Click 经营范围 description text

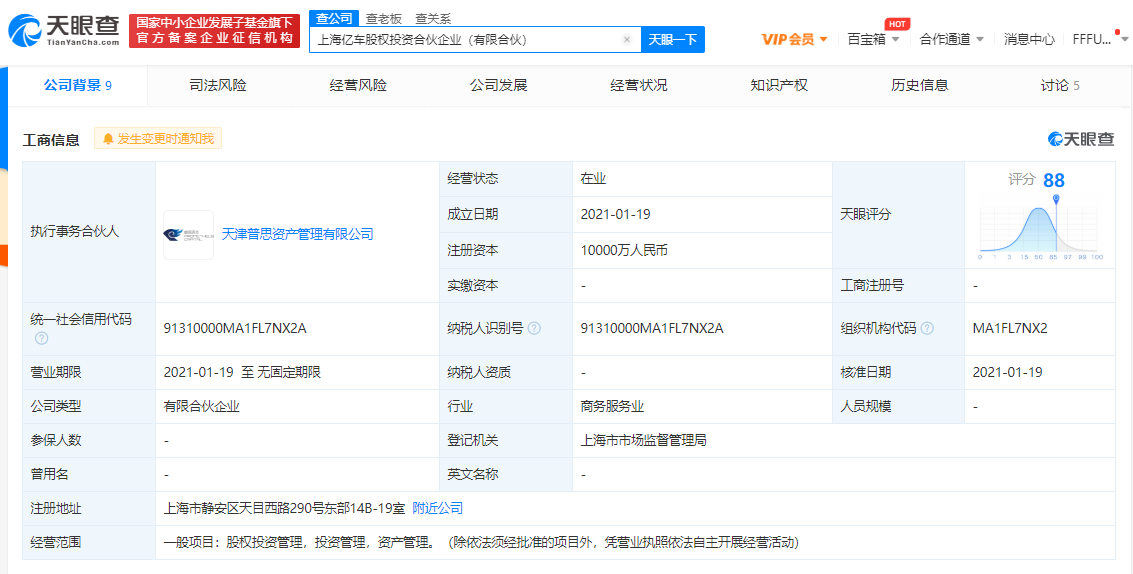point(481,541)
